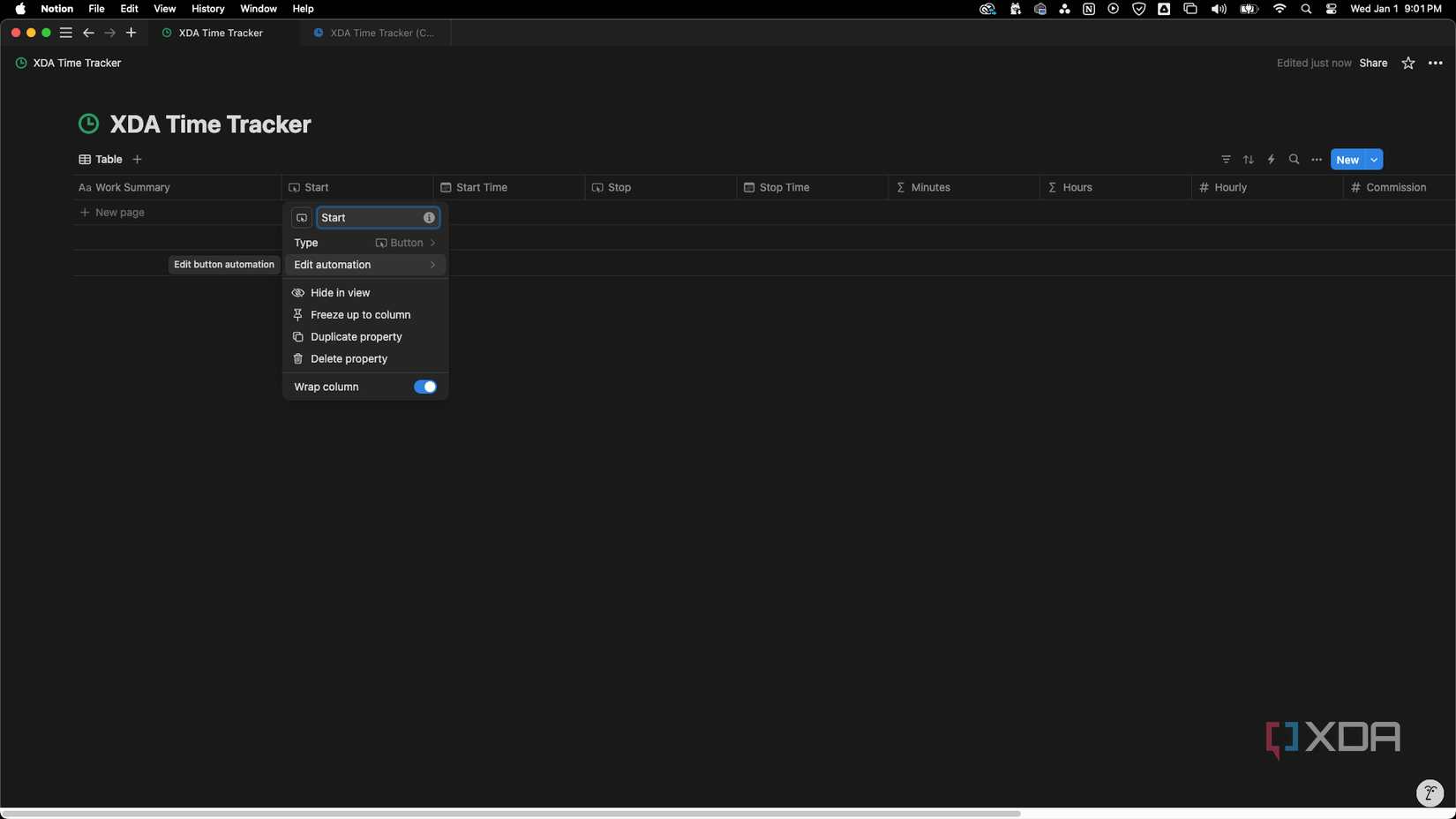Image resolution: width=1456 pixels, height=819 pixels.
Task: Go back with the back arrow
Action: (88, 33)
